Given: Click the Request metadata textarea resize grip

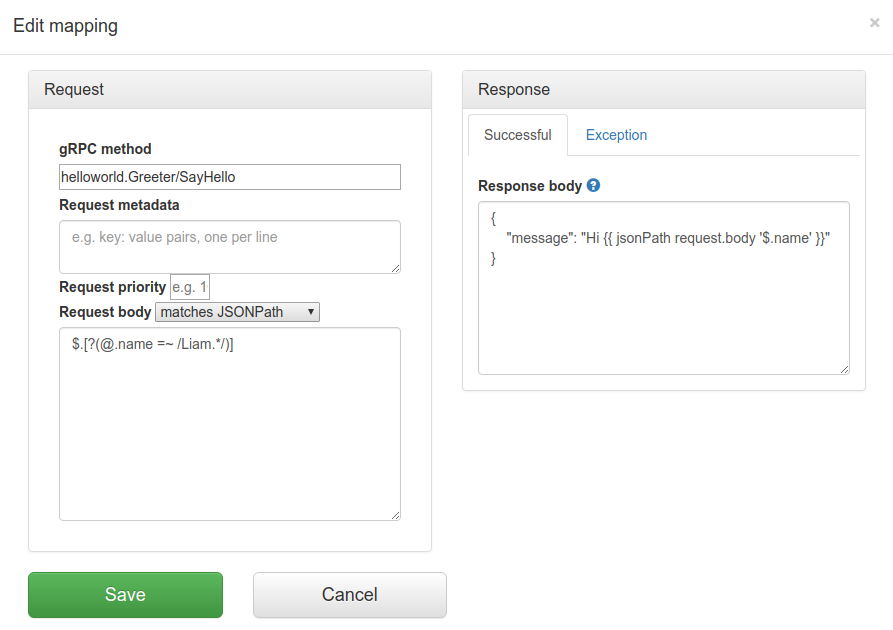Looking at the screenshot, I should (395, 269).
